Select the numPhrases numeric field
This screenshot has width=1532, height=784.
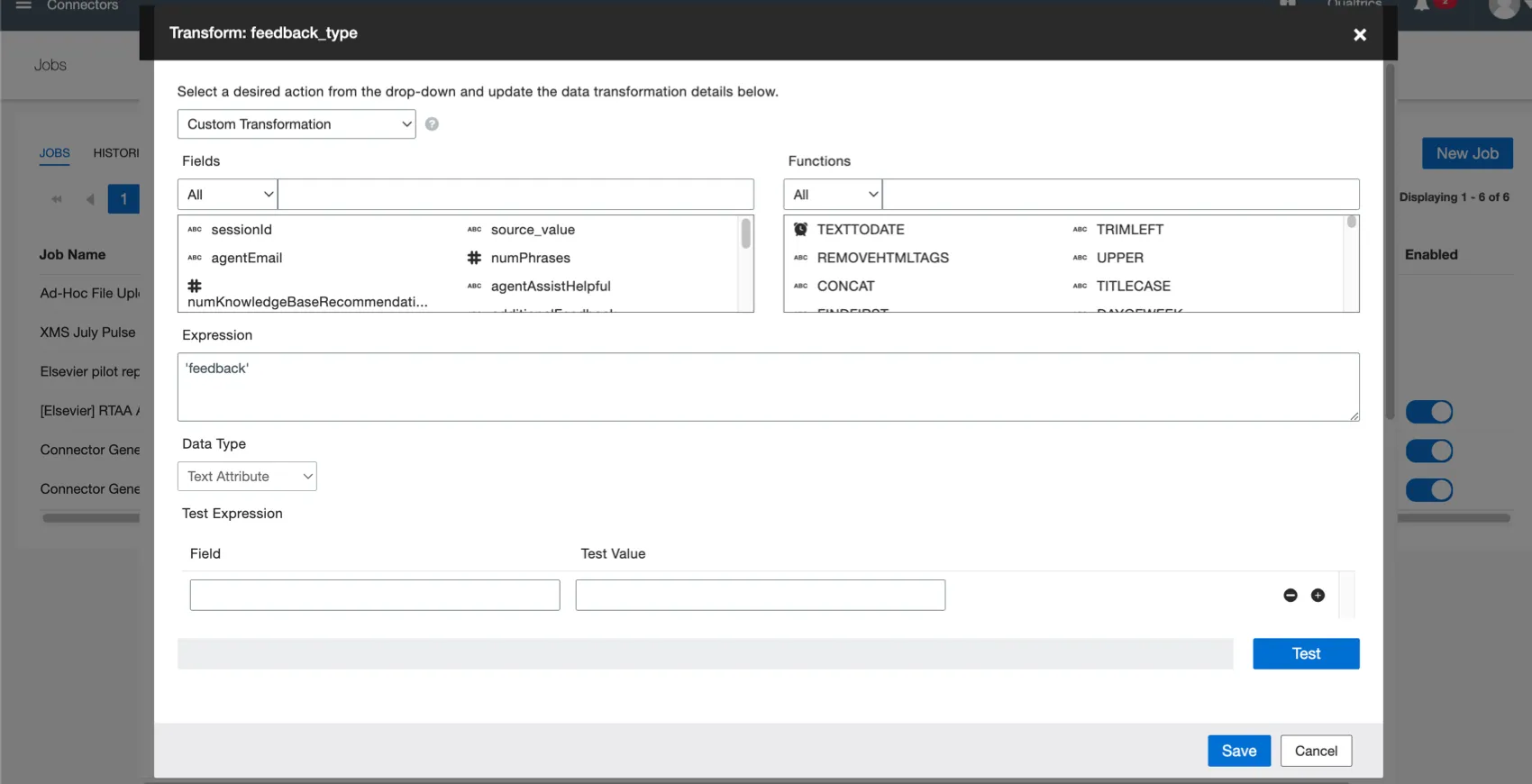(x=530, y=258)
